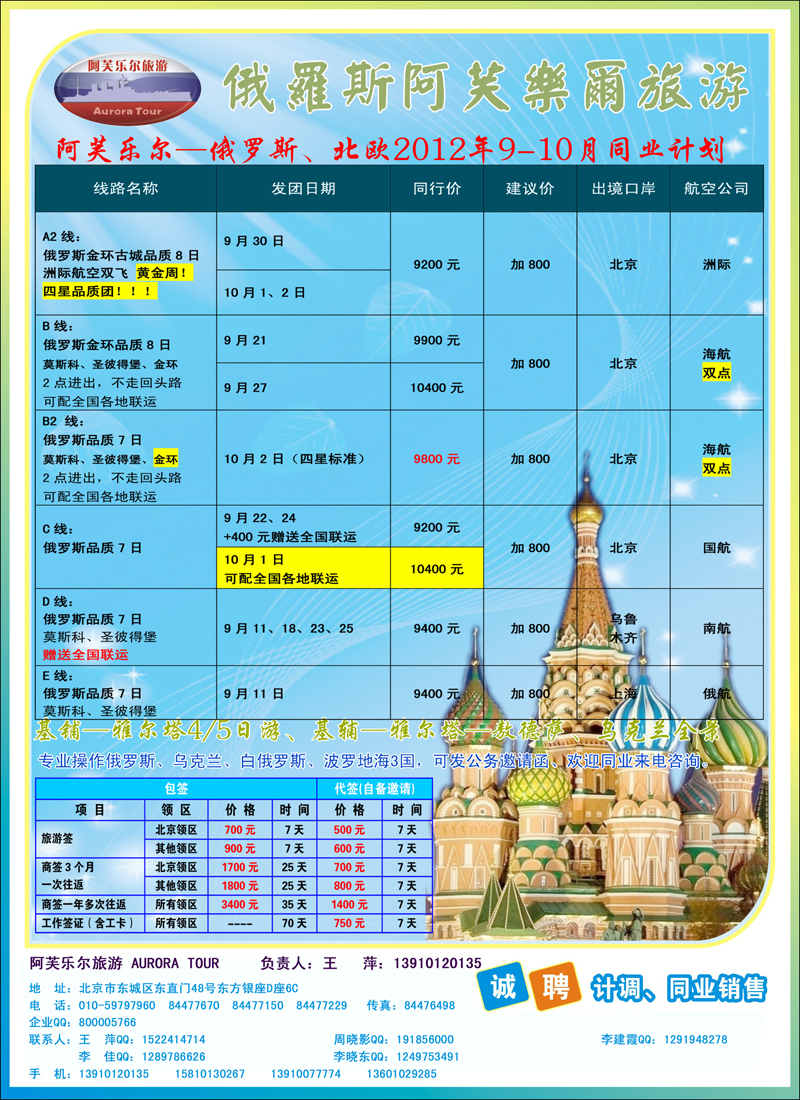Select the red 9800元 price

pos(436,459)
